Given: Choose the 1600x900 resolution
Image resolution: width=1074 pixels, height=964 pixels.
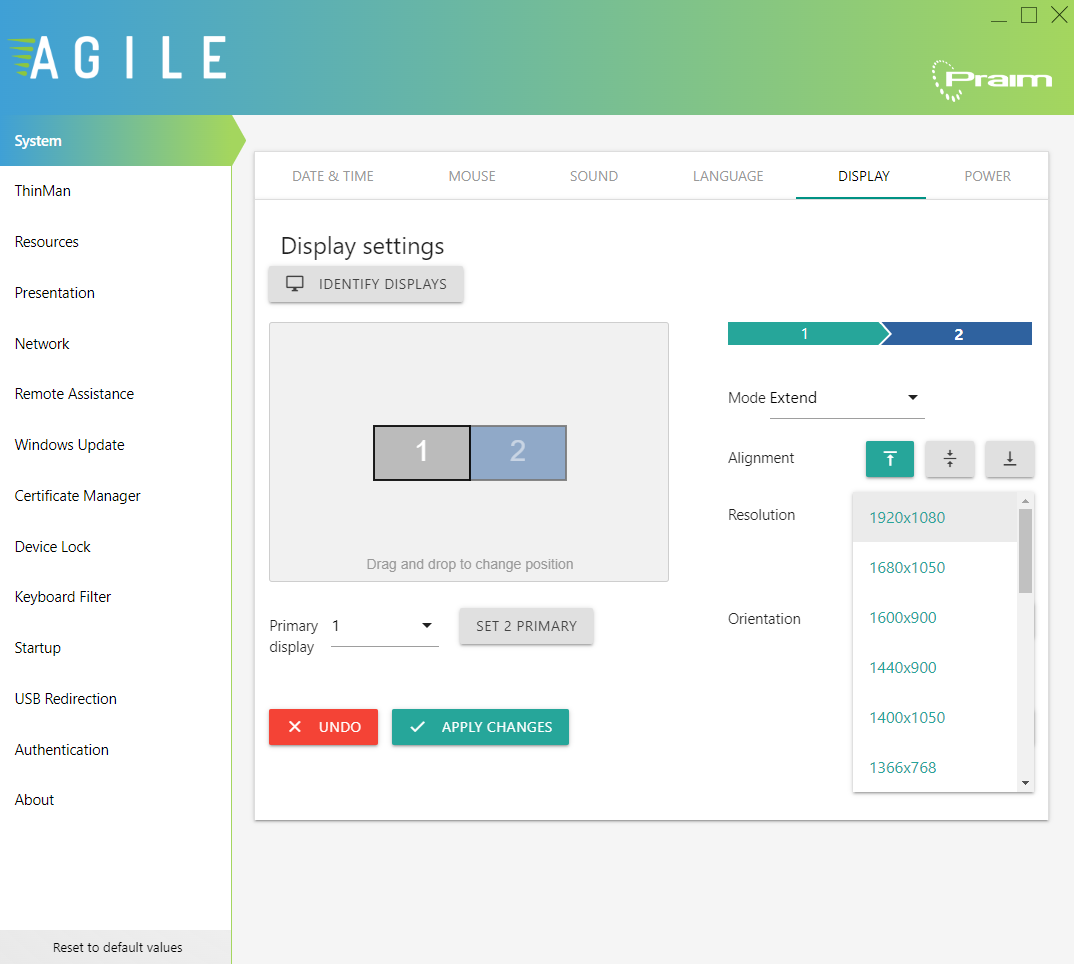Looking at the screenshot, I should pos(935,617).
